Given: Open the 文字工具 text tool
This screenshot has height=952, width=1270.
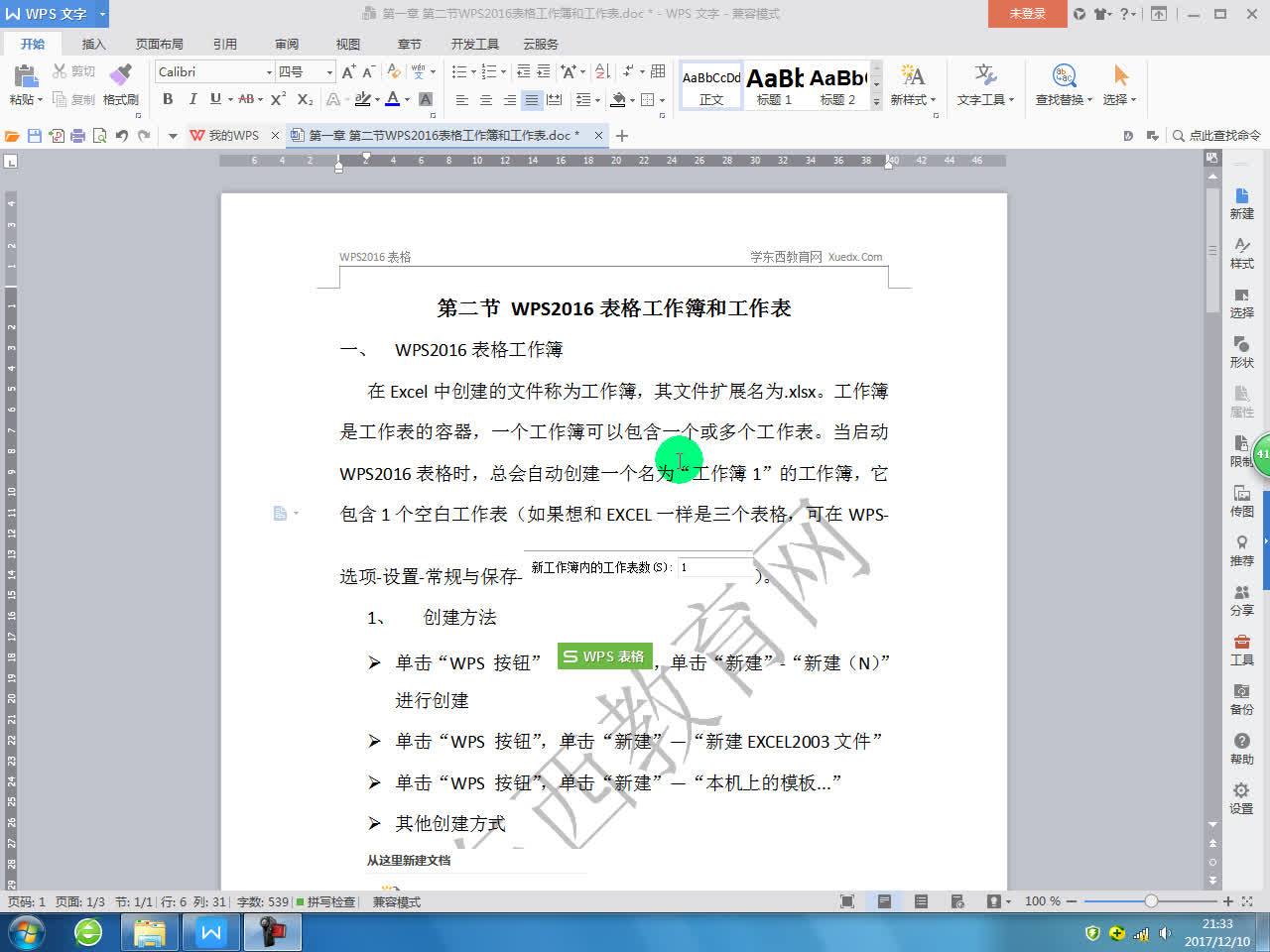Looking at the screenshot, I should click(981, 84).
